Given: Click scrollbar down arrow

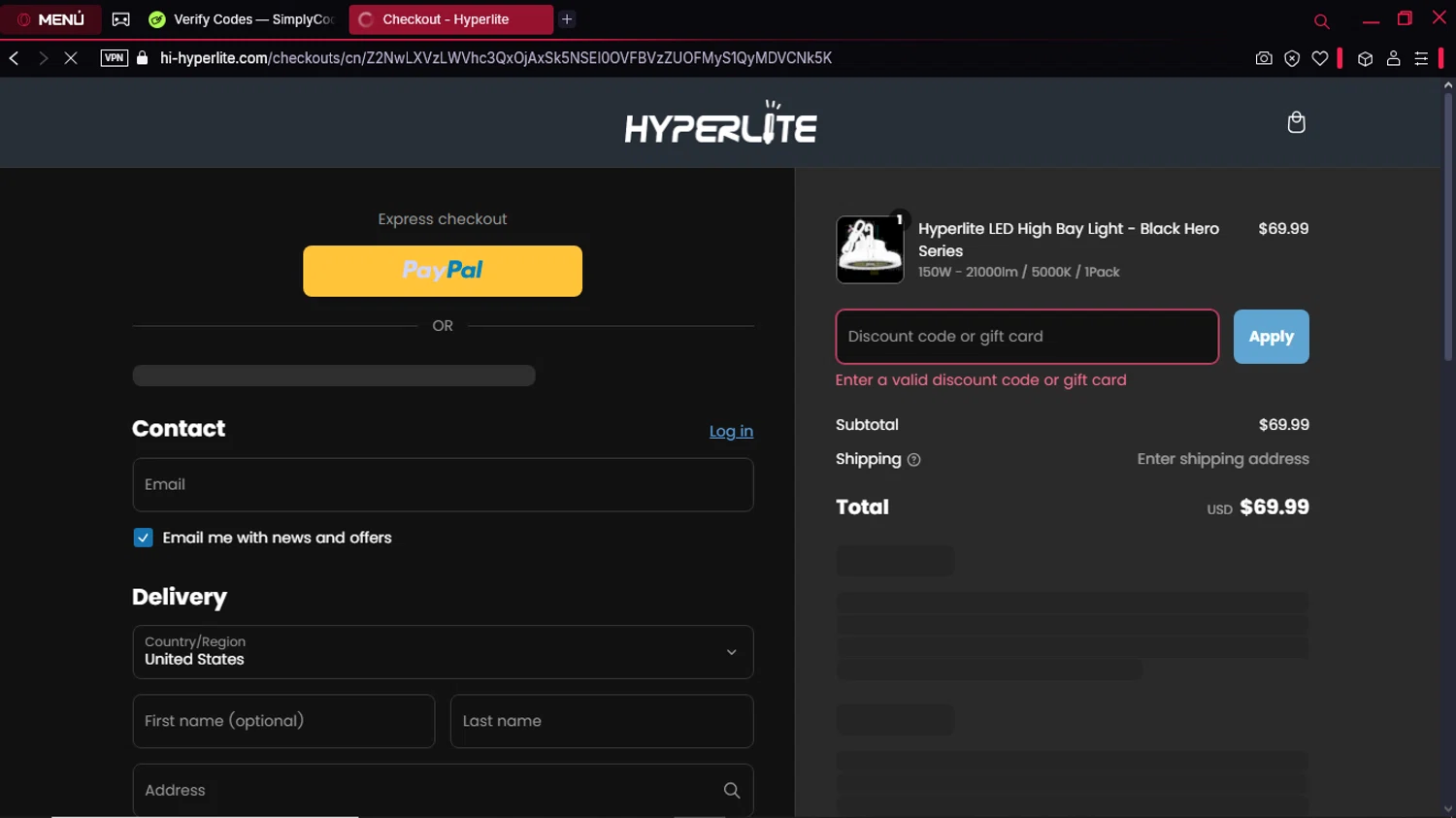Looking at the screenshot, I should coord(1447,809).
